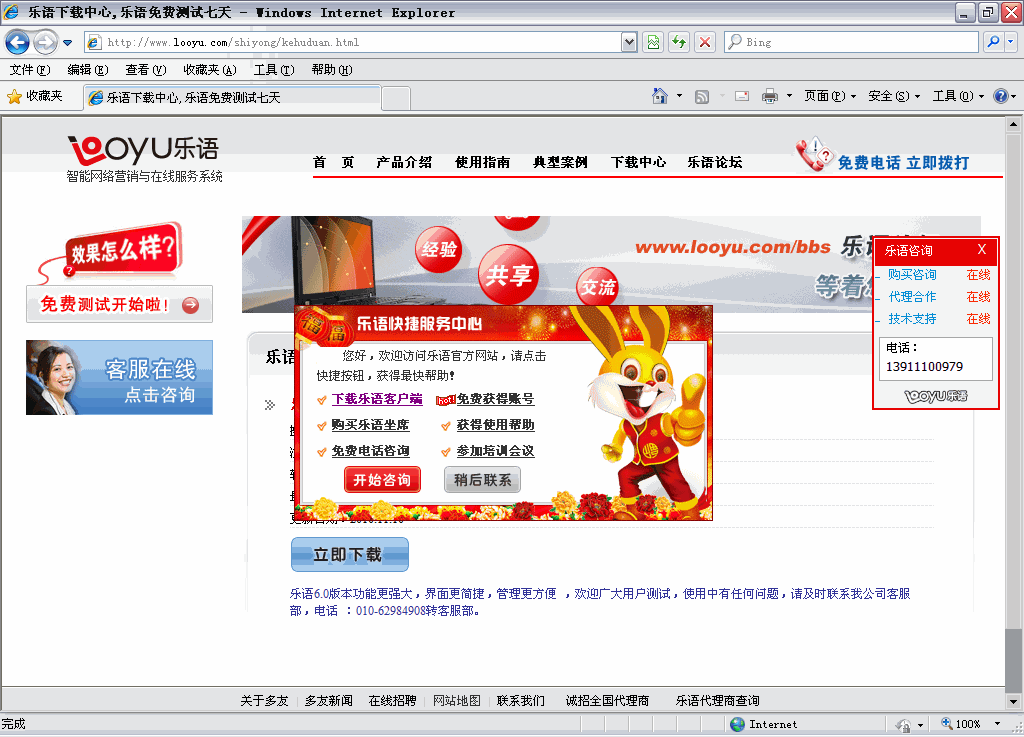Open the 帮助(H) menu
The width and height of the screenshot is (1024, 737).
332,70
